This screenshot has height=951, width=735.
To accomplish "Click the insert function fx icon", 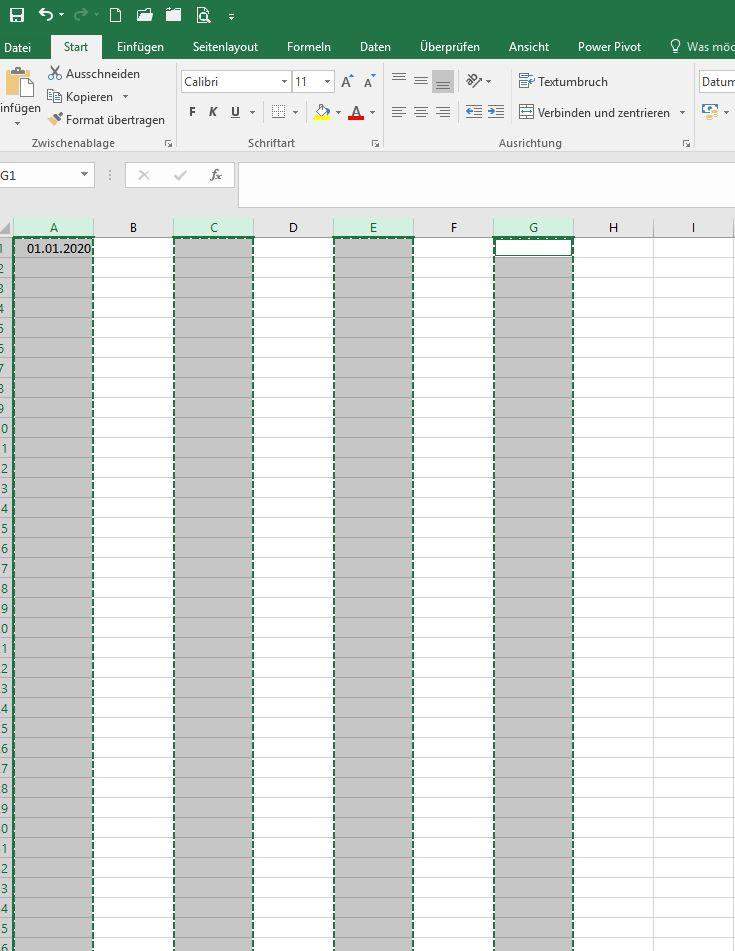I will (215, 175).
